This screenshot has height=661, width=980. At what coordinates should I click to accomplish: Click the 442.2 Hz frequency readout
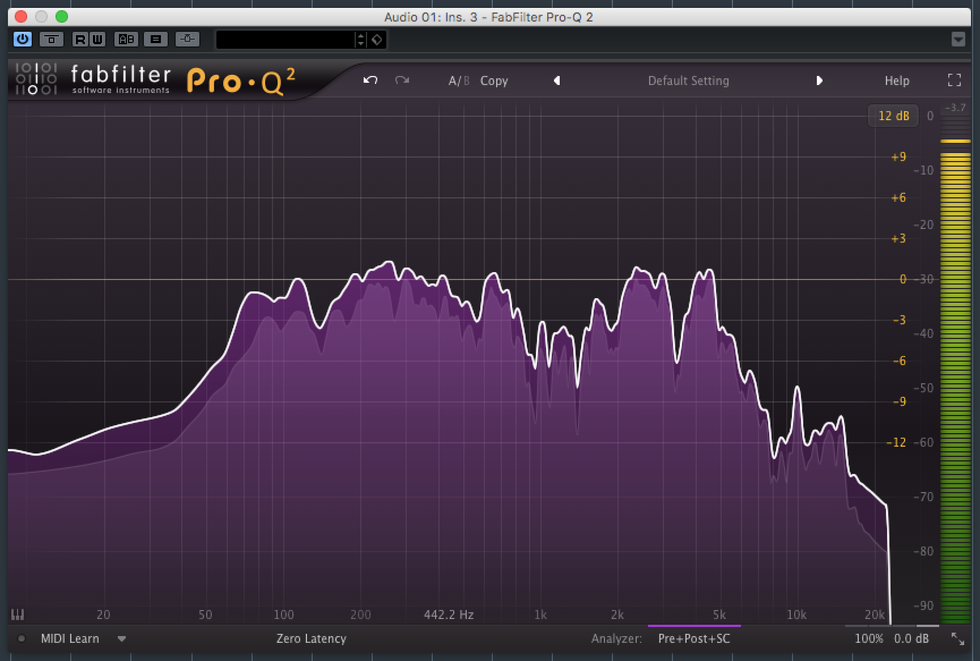(x=449, y=615)
